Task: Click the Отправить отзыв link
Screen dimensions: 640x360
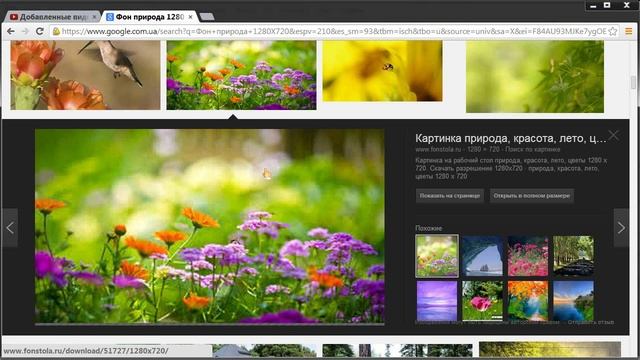Action: (x=591, y=322)
